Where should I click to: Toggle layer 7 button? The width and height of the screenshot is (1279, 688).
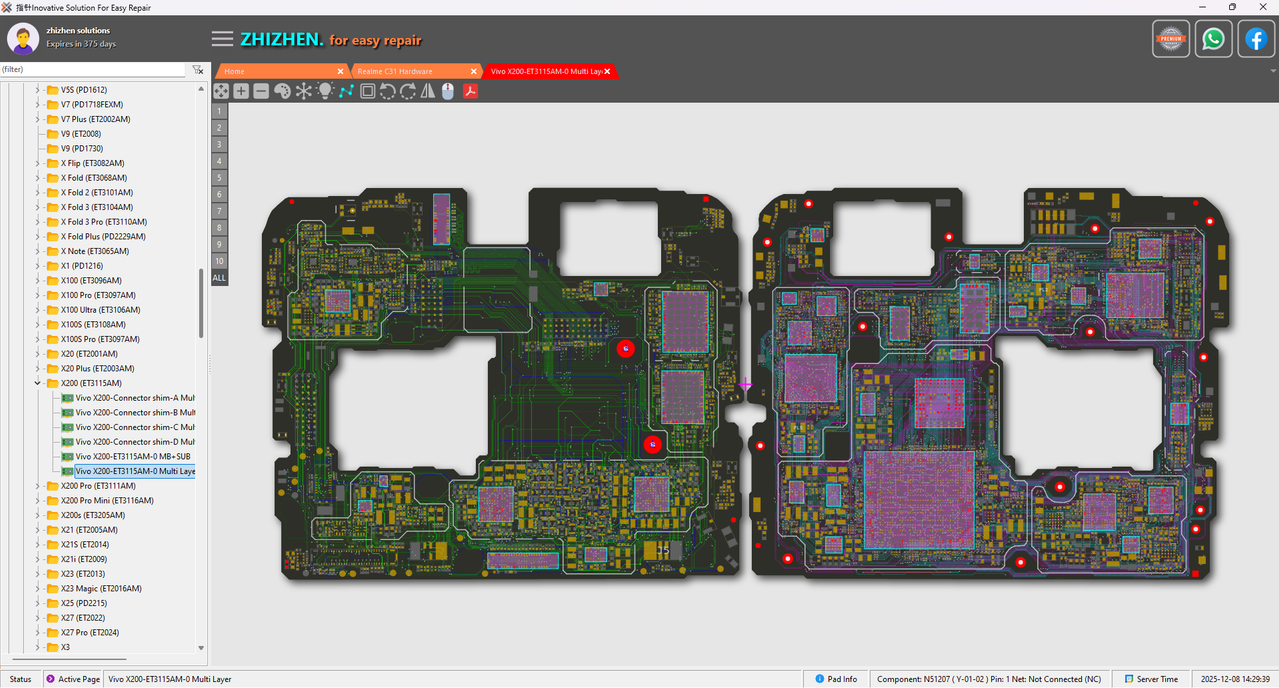[219, 211]
